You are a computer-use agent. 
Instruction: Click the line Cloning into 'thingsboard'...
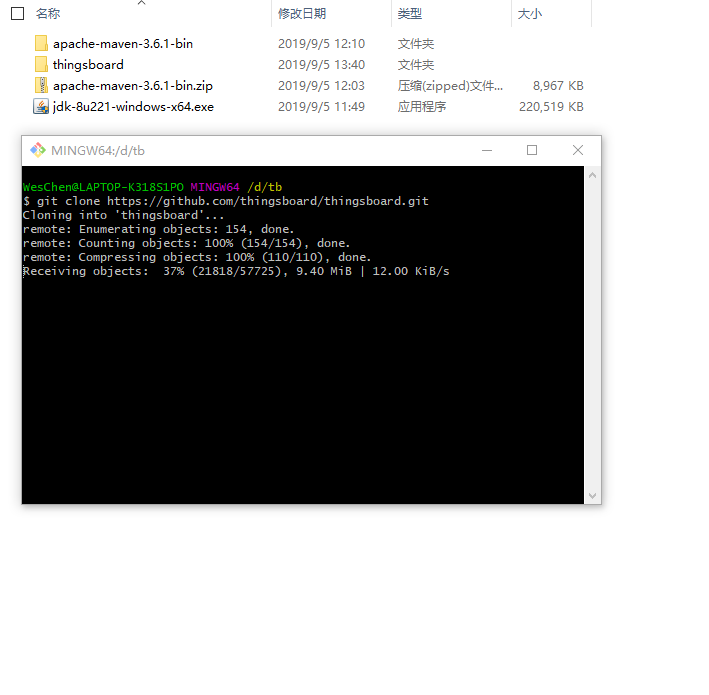click(123, 215)
